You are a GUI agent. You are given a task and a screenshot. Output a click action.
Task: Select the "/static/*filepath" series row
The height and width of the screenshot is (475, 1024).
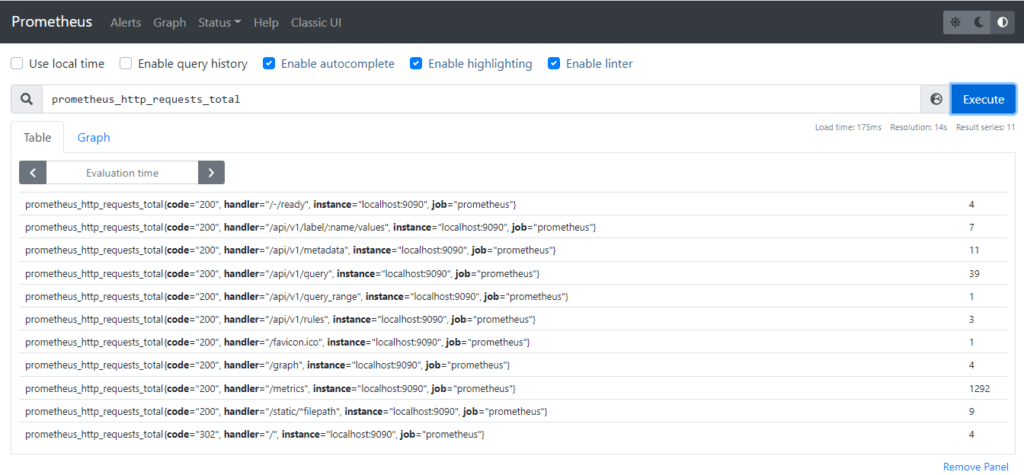point(513,412)
